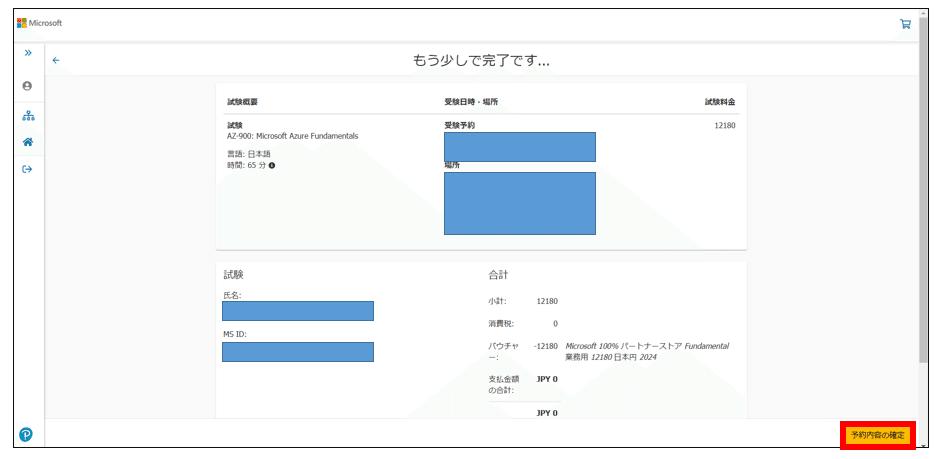Image resolution: width=935 pixels, height=459 pixels.
Task: Open the shopping cart icon
Action: [x=905, y=24]
